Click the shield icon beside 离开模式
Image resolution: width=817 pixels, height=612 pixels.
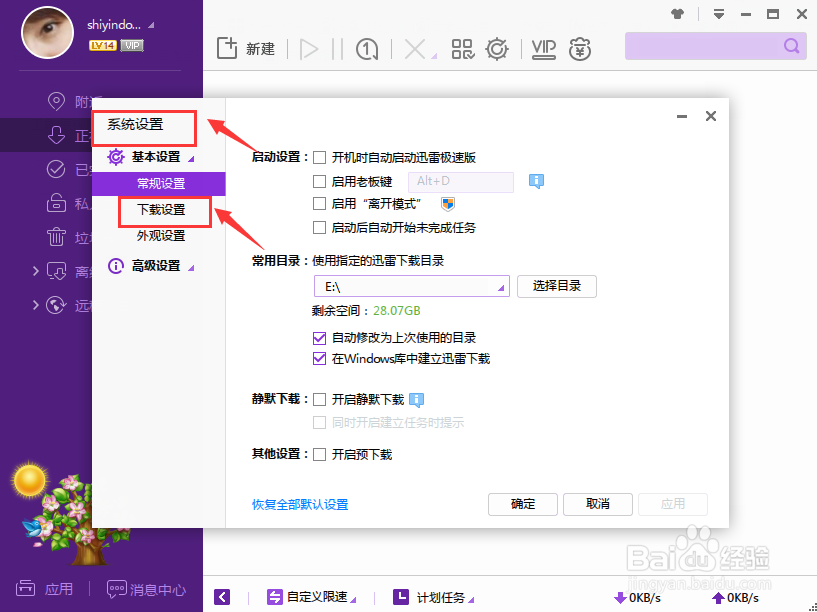click(x=448, y=204)
